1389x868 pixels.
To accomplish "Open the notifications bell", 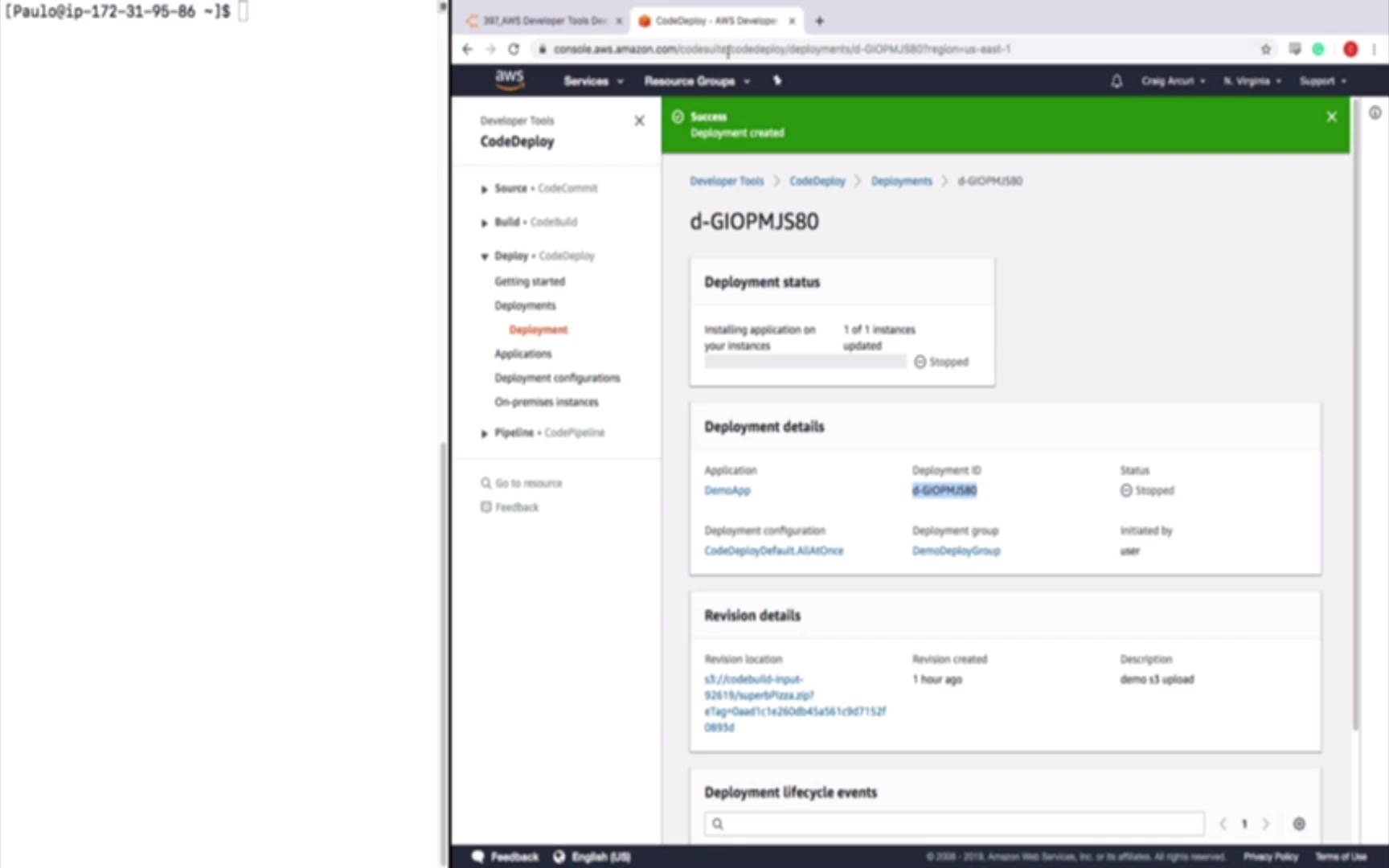I will (x=1117, y=81).
